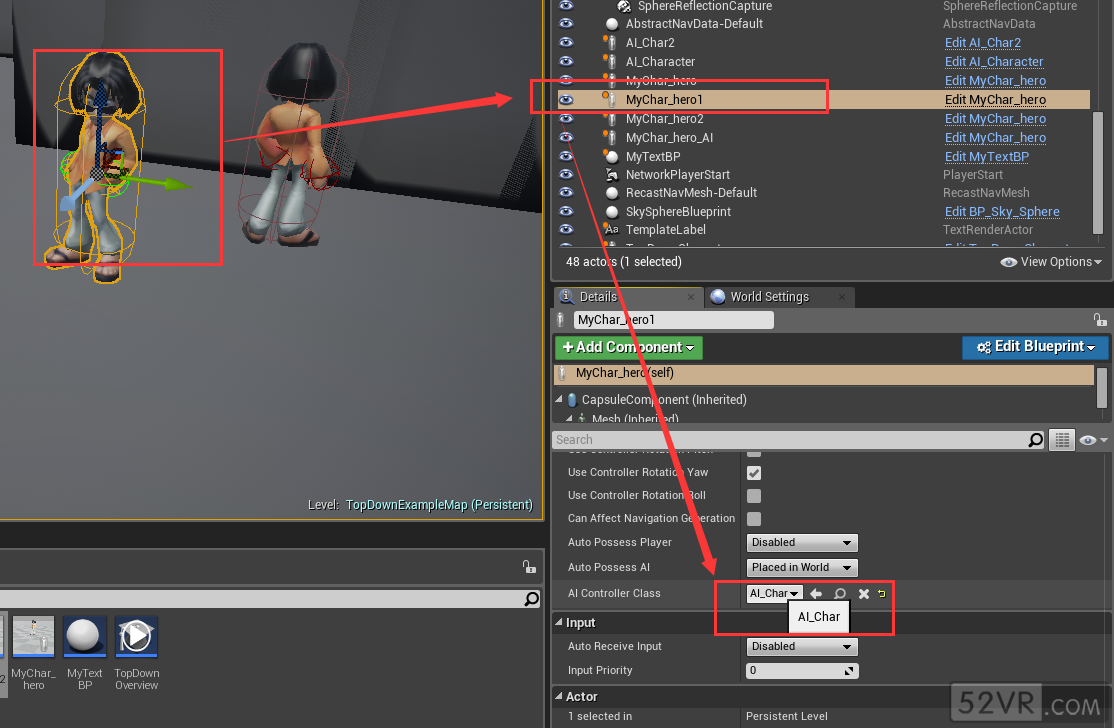Open the Auto Possess AI dropdown

click(802, 567)
